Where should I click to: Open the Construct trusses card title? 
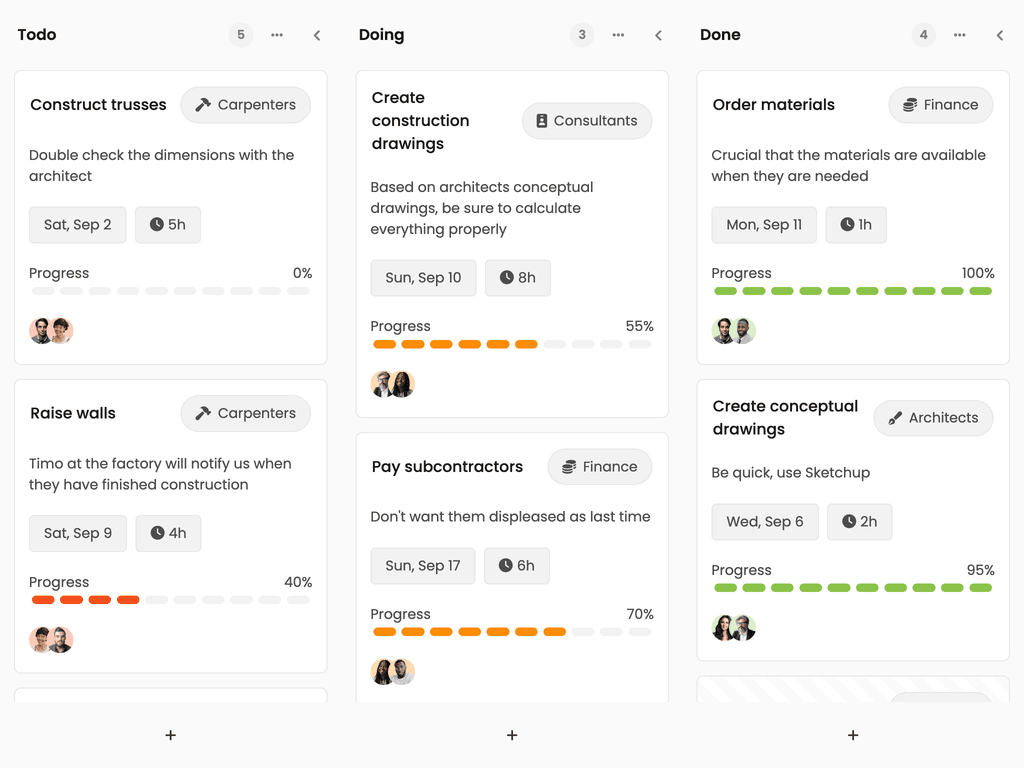(x=98, y=104)
